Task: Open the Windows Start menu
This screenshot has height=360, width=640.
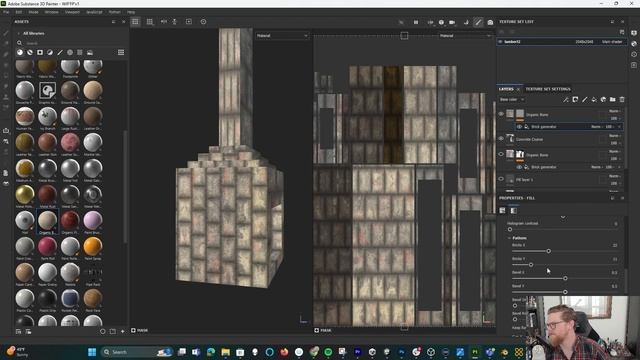Action: click(92, 352)
